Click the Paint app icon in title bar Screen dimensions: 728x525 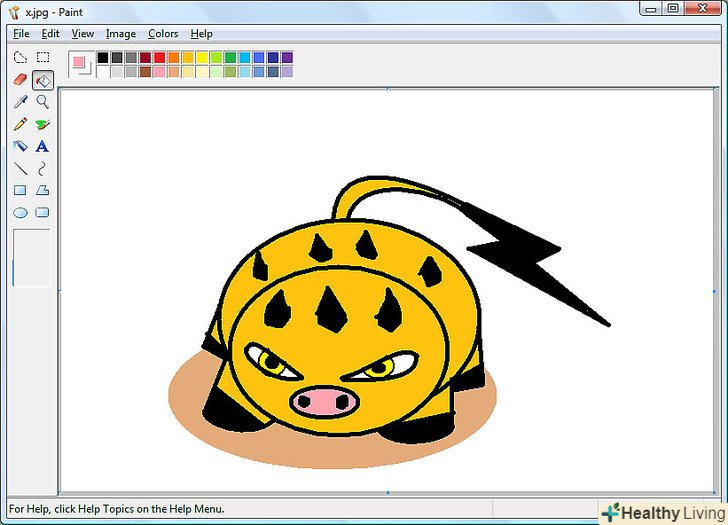(x=14, y=13)
